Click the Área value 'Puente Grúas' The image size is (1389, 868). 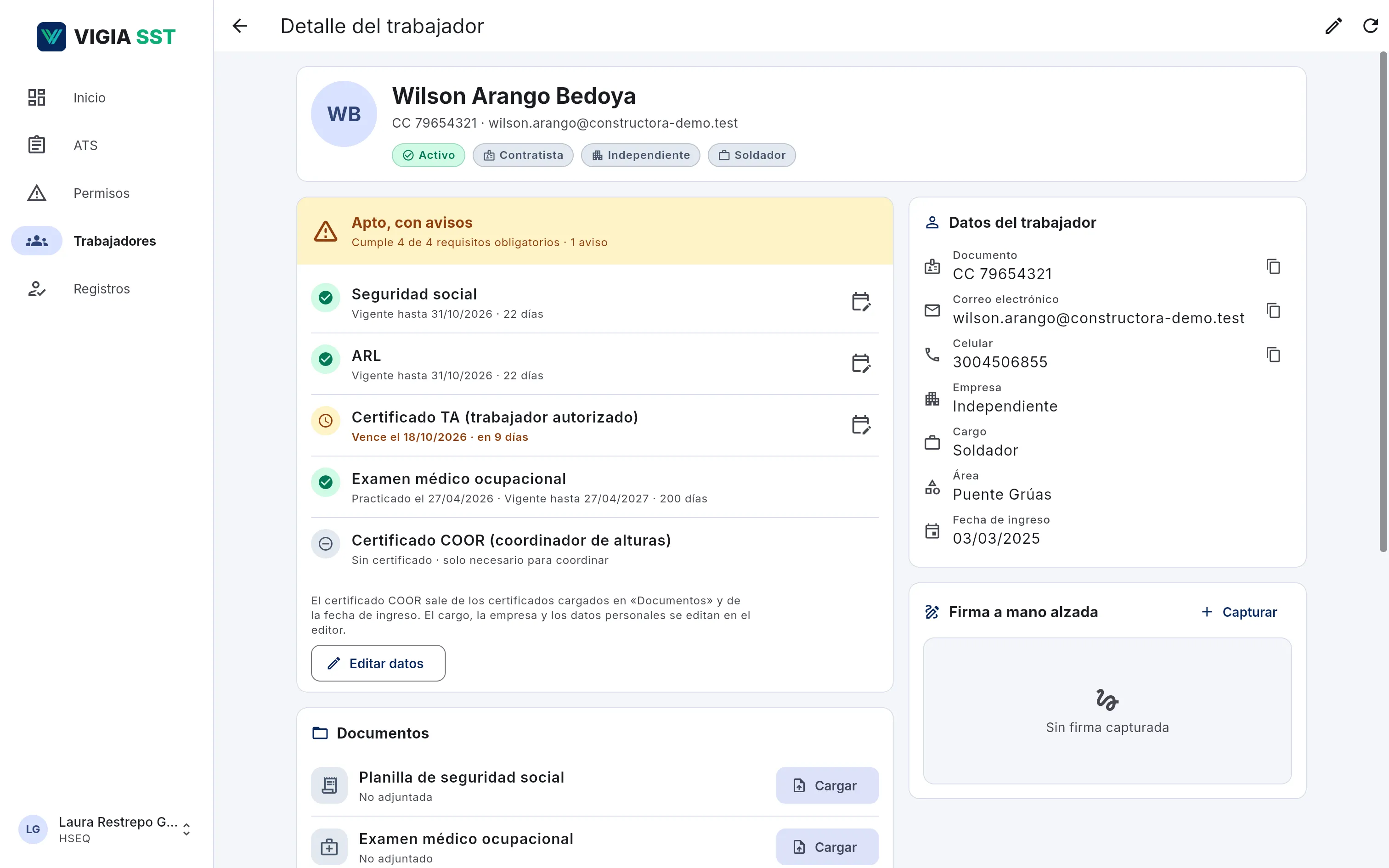[x=1002, y=494]
